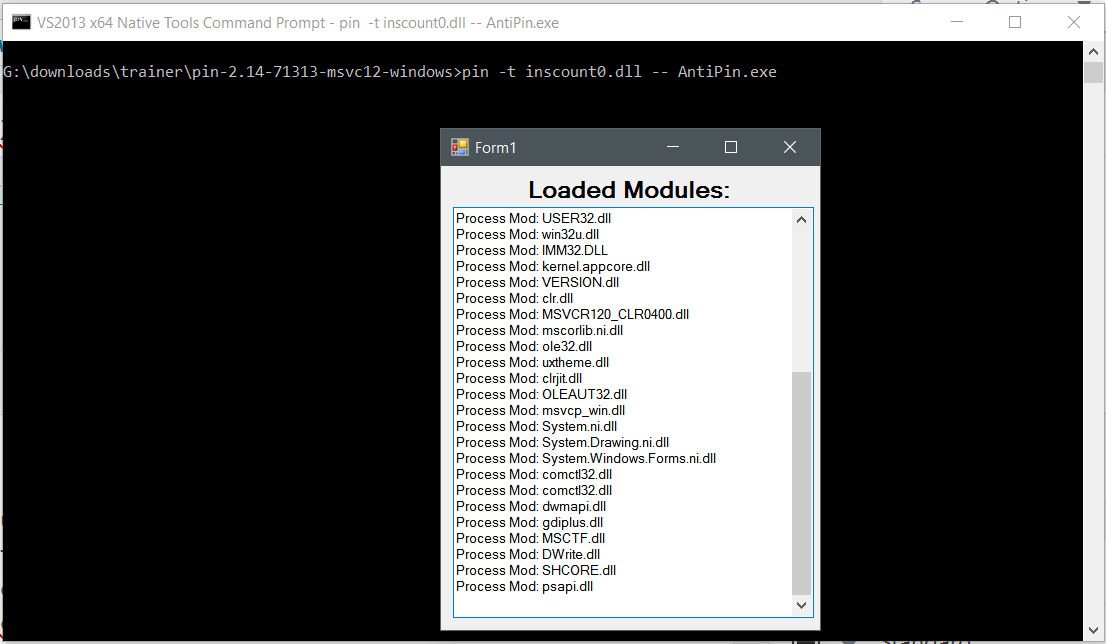Click the up arrow of the modules list scrollbar
1106x644 pixels.
click(801, 219)
